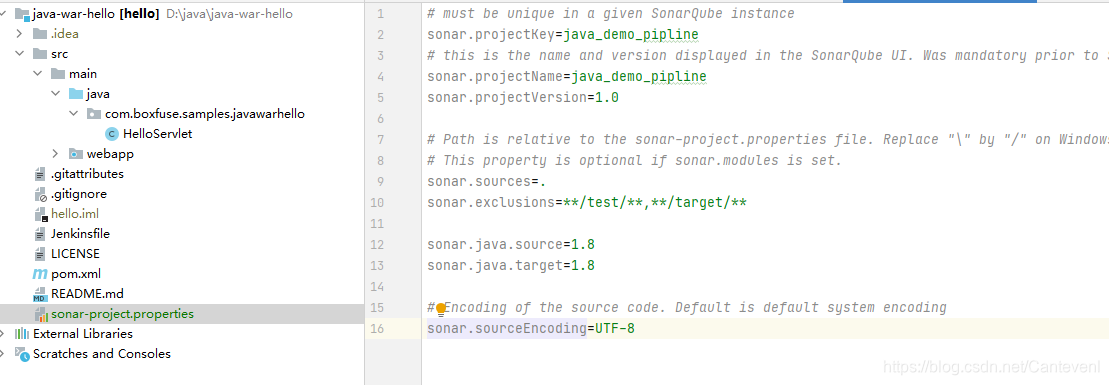Click the sonar.sourceEncoding key text
Image resolution: width=1109 pixels, height=385 pixels.
pos(507,329)
